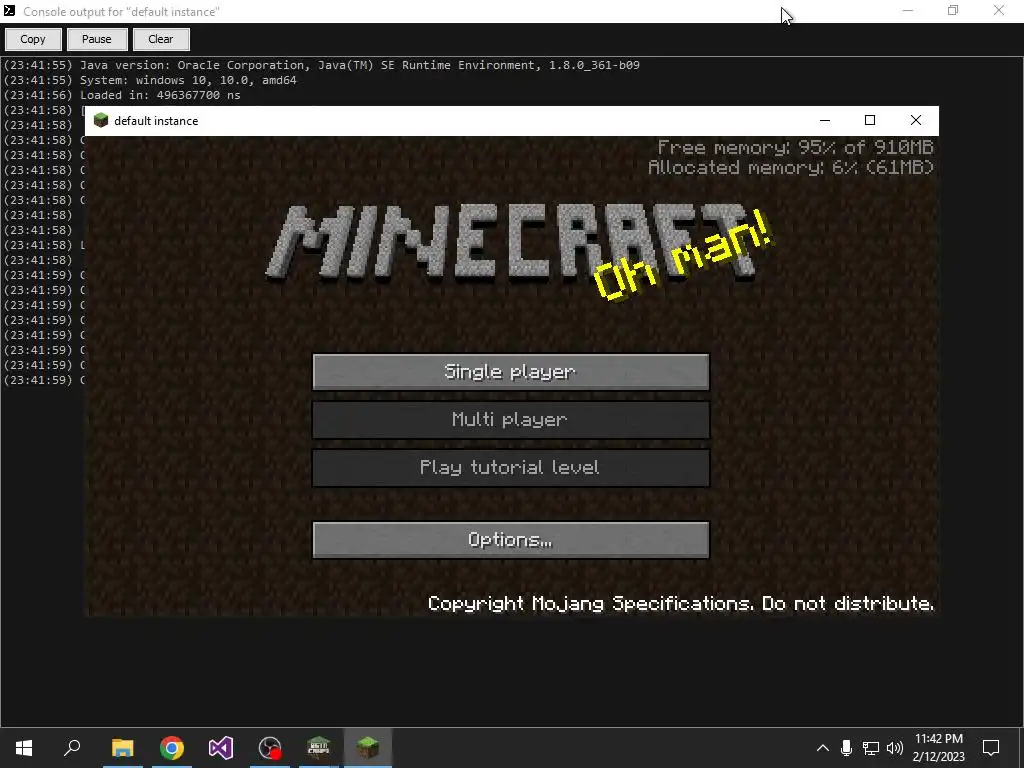Screen dimensions: 1024x768
Task: Copy the console output
Action: (x=33, y=39)
